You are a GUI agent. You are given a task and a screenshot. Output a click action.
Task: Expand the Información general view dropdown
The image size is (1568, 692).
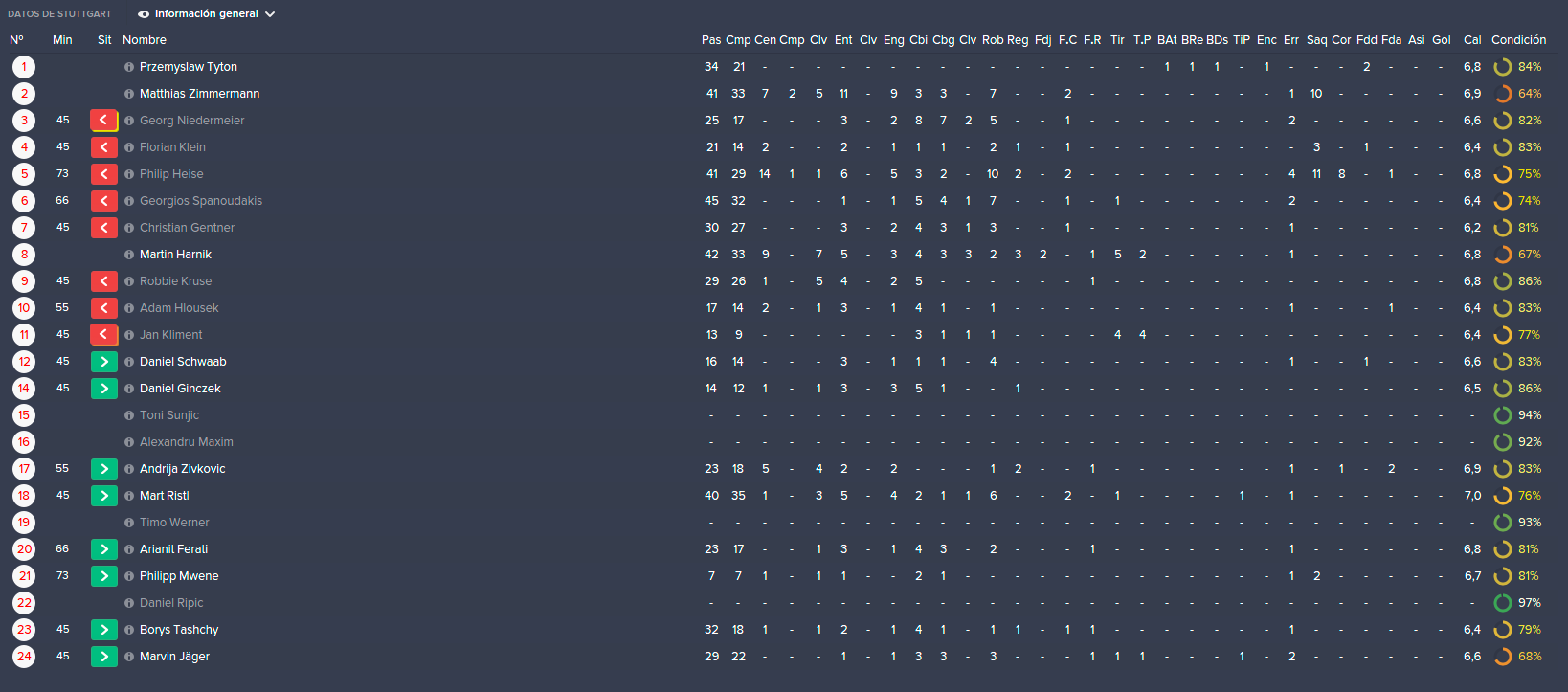[x=206, y=14]
